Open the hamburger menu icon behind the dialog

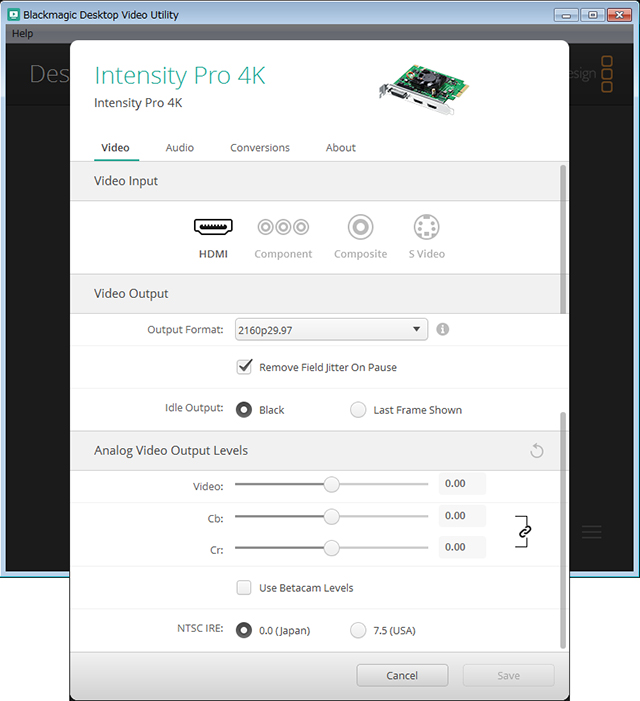click(x=592, y=532)
